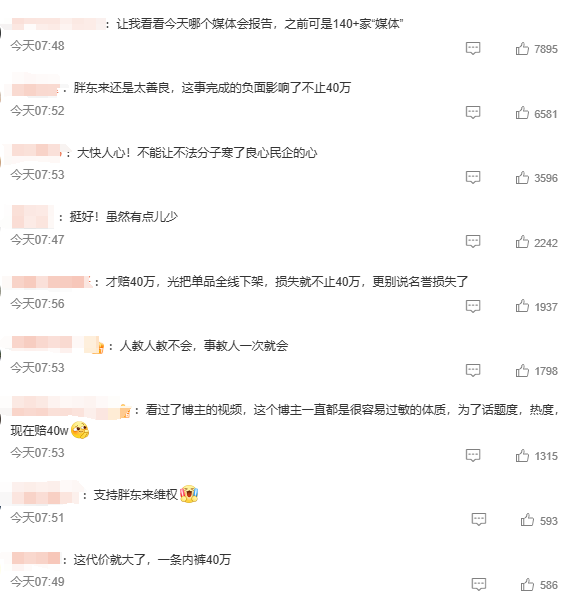
Task: Open replies for 胖东来还是太善良 comment
Action: tap(473, 113)
